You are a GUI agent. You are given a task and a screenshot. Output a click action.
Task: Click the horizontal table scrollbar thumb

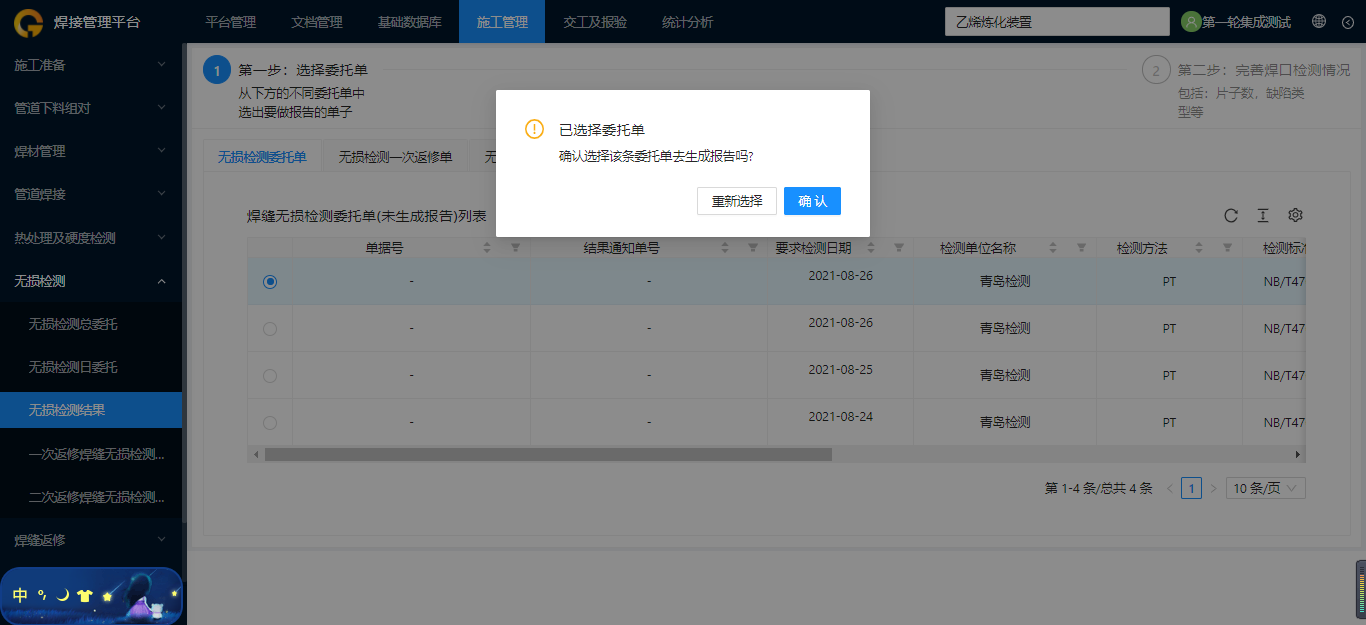click(x=548, y=454)
